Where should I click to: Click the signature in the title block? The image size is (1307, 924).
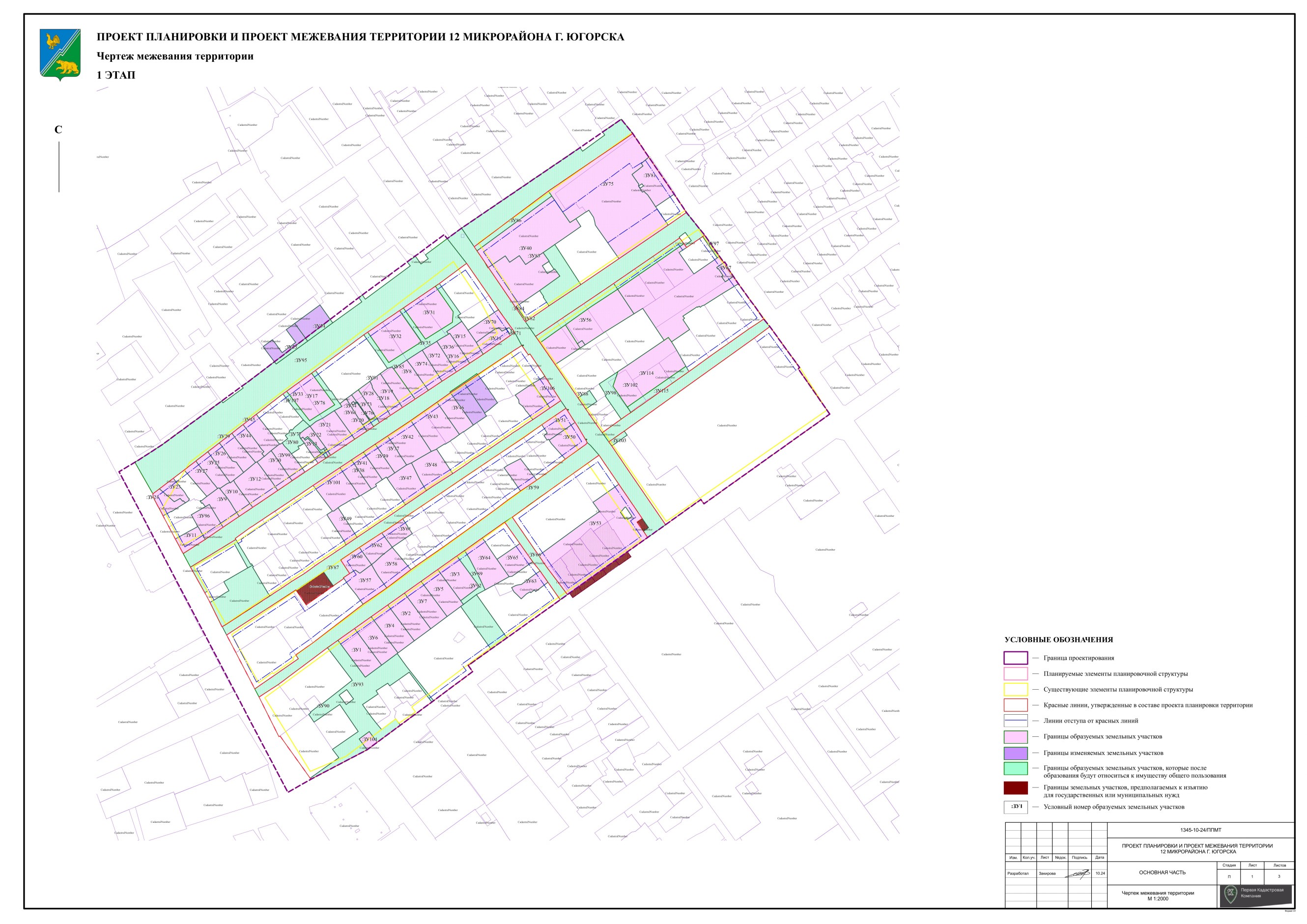pyautogui.click(x=1078, y=873)
